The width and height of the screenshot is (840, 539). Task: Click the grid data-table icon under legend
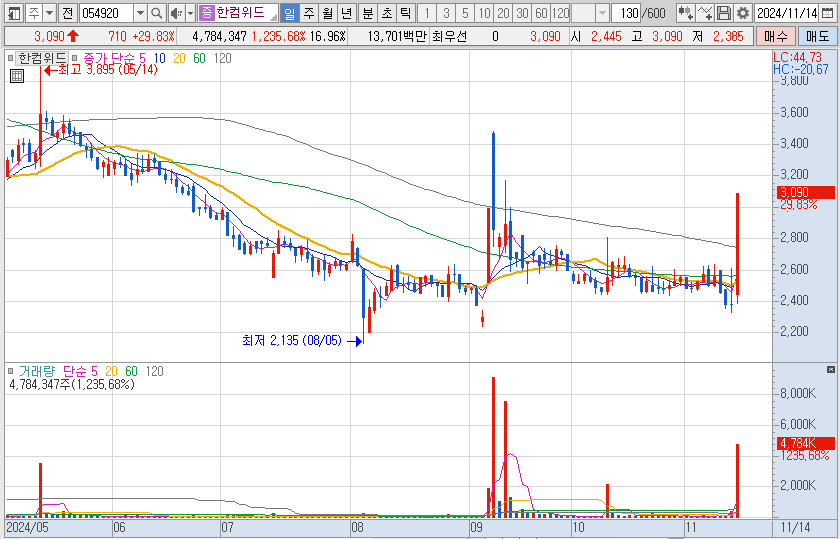click(17, 76)
